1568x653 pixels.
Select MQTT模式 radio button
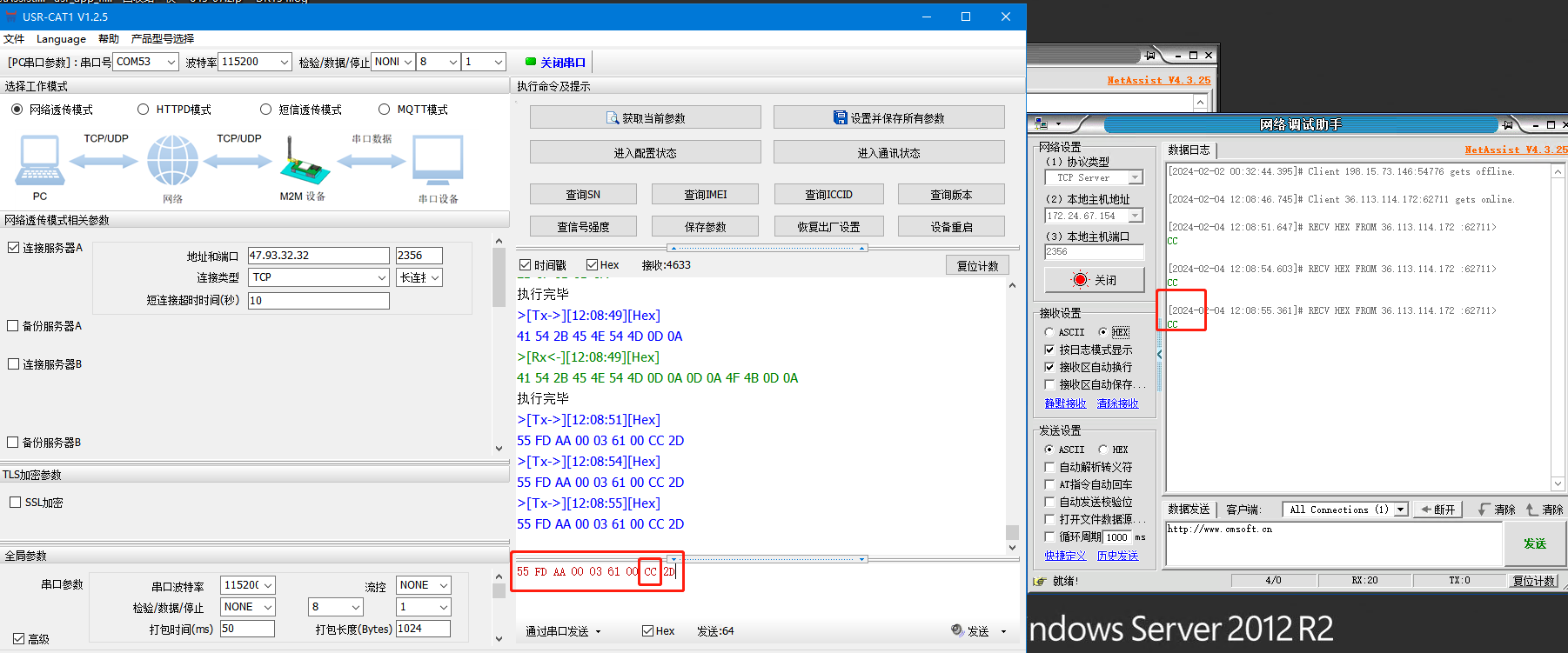pyautogui.click(x=385, y=110)
